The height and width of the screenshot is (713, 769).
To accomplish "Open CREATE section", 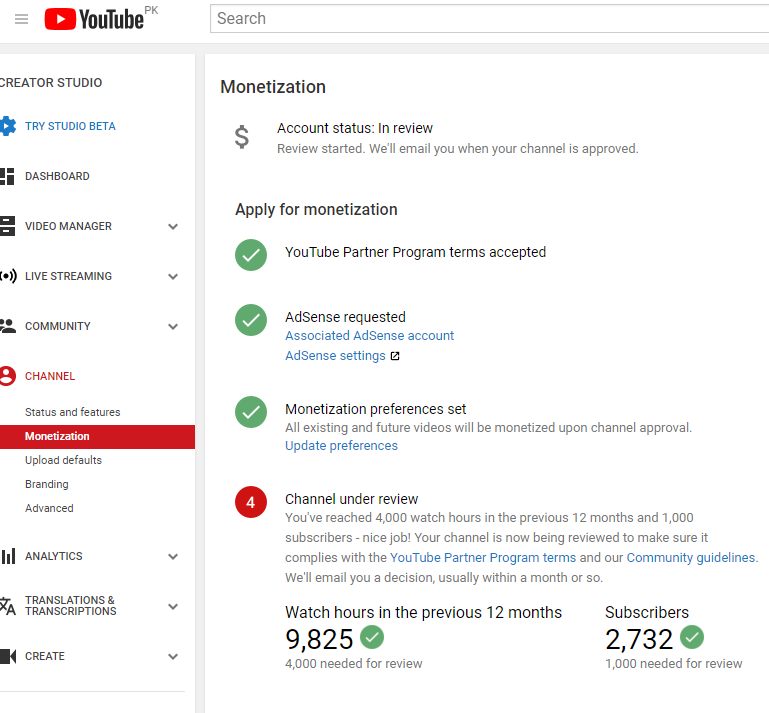I will [45, 656].
